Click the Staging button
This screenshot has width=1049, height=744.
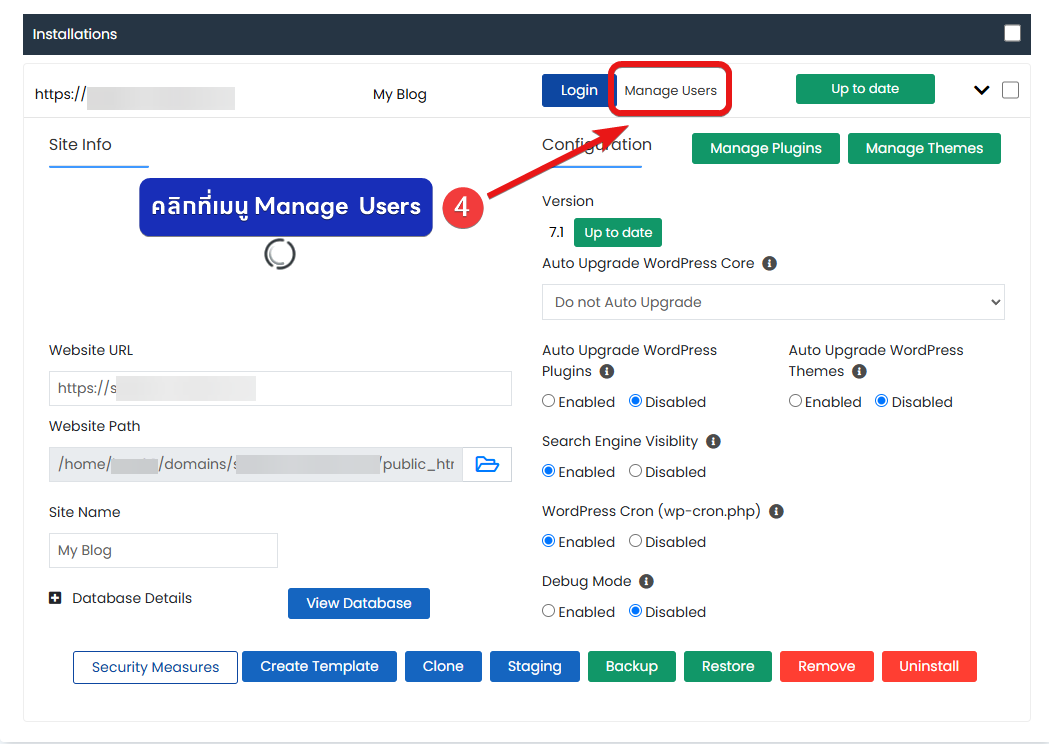(x=535, y=666)
